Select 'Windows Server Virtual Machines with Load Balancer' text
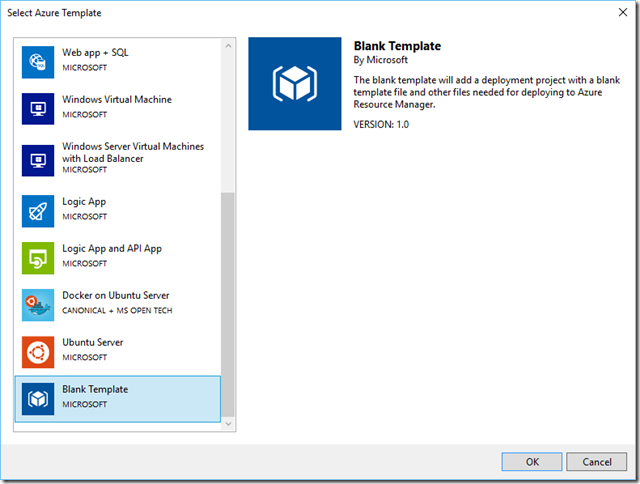The image size is (640, 484). tap(133, 152)
